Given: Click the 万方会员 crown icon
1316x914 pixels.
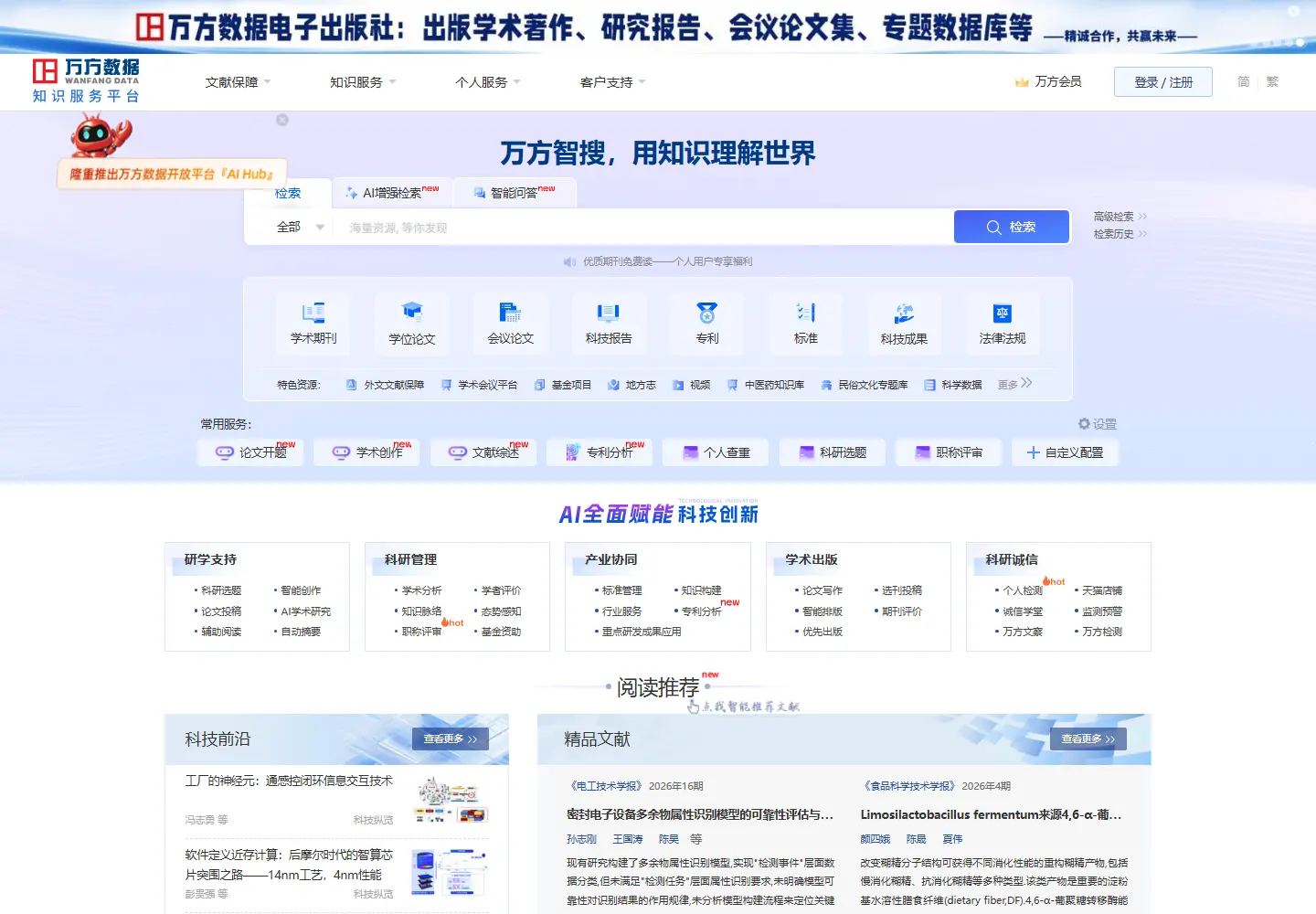Looking at the screenshot, I should [1022, 82].
